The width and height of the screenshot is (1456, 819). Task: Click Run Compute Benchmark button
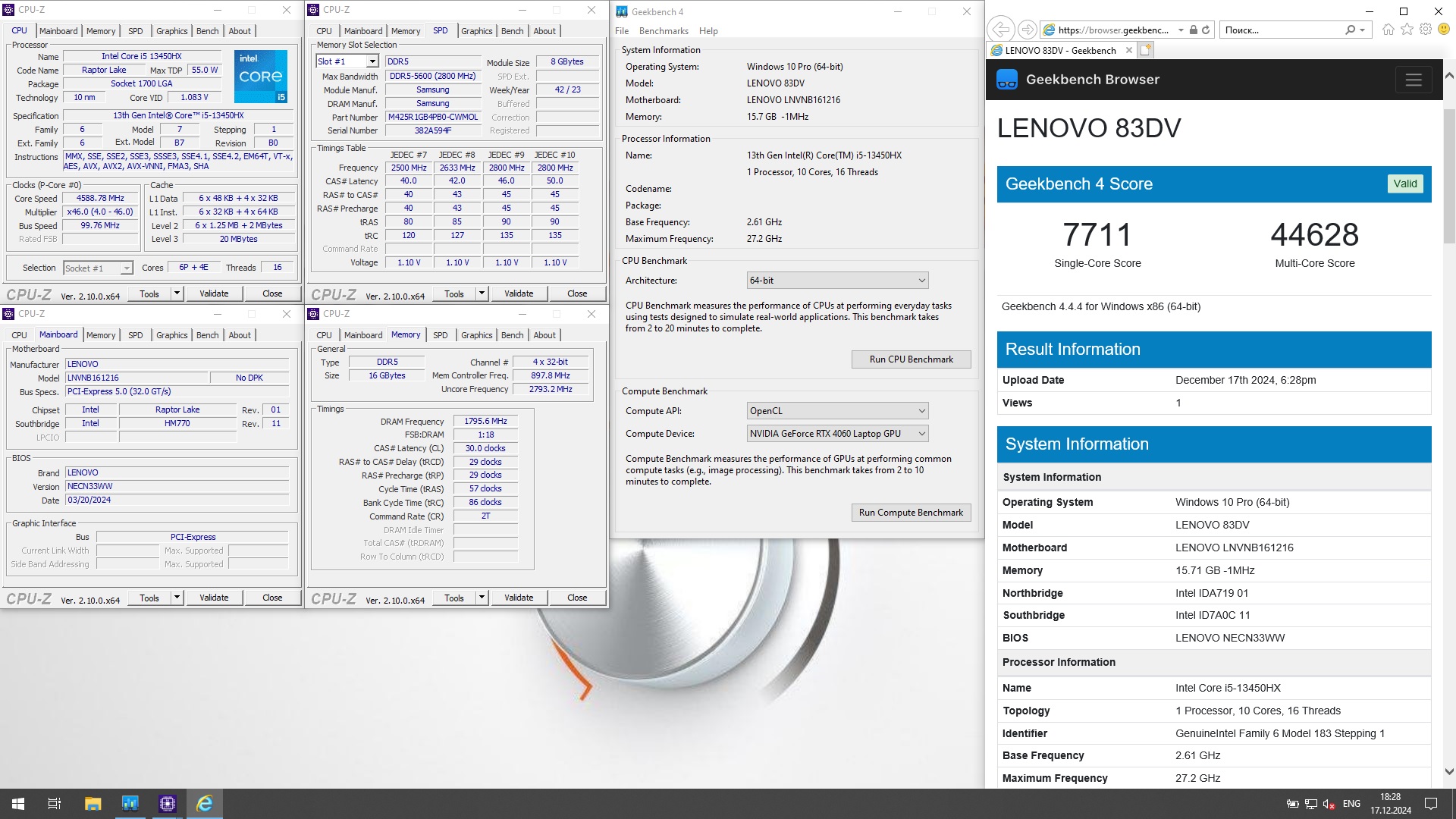pos(911,513)
